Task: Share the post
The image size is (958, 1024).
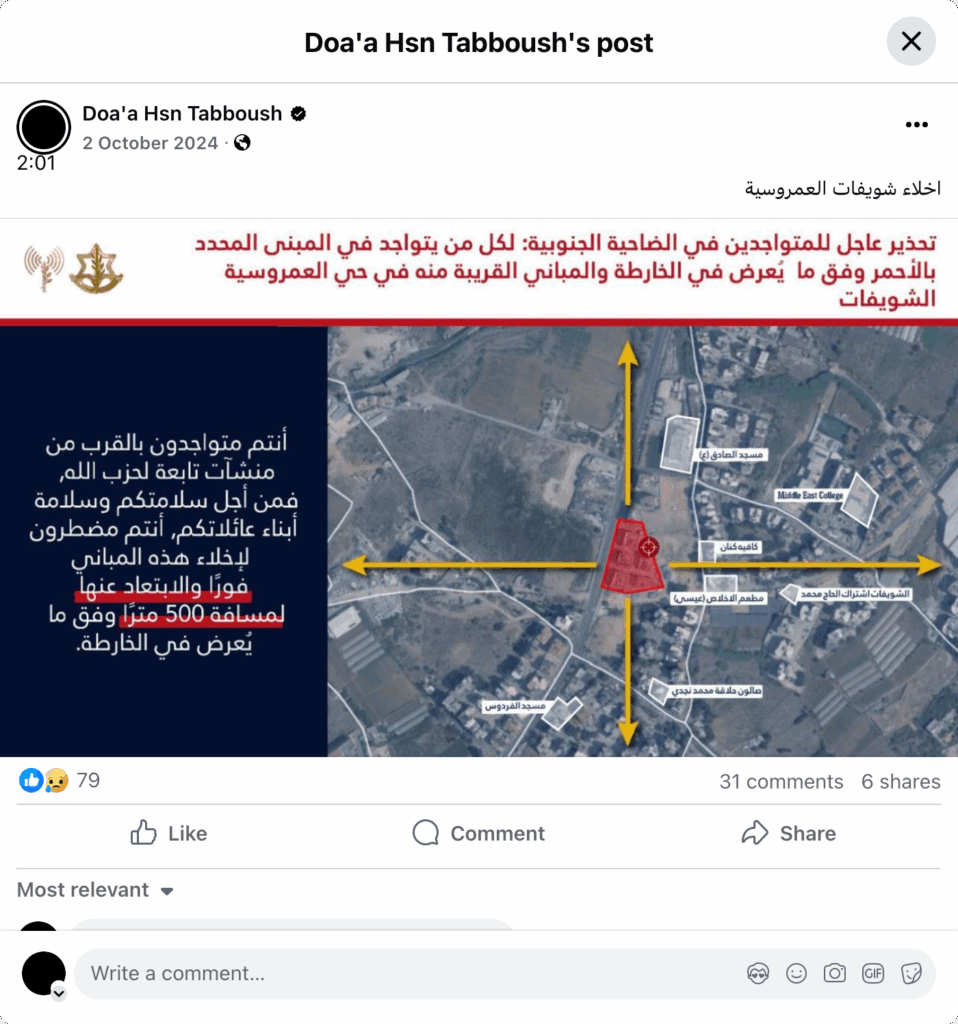Action: 789,833
